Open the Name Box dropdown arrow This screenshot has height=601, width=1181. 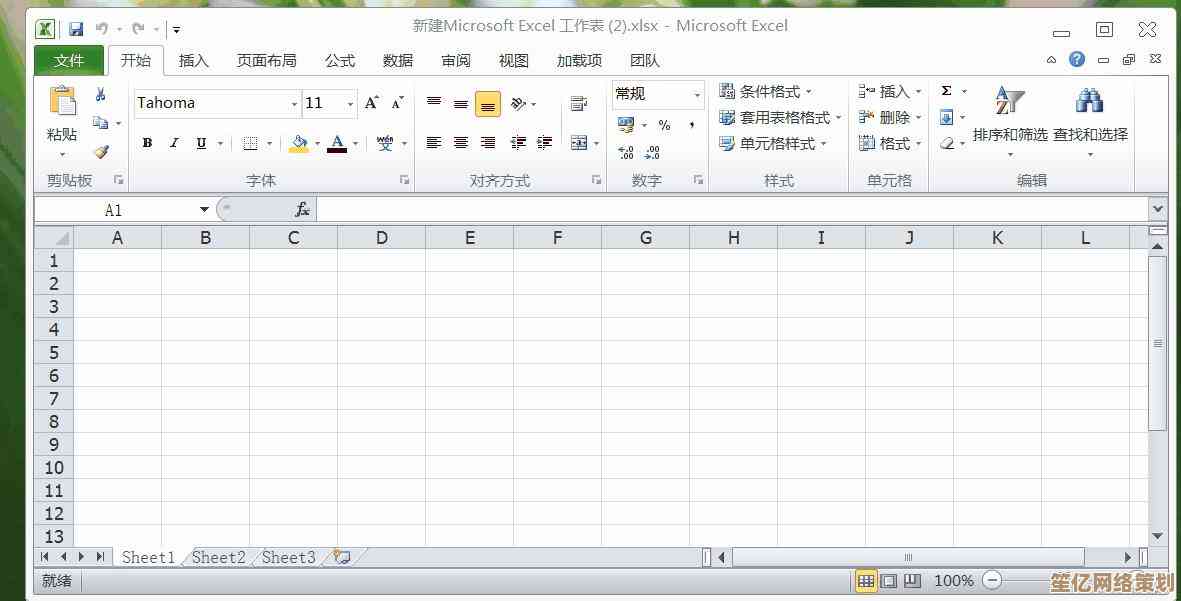(204, 209)
